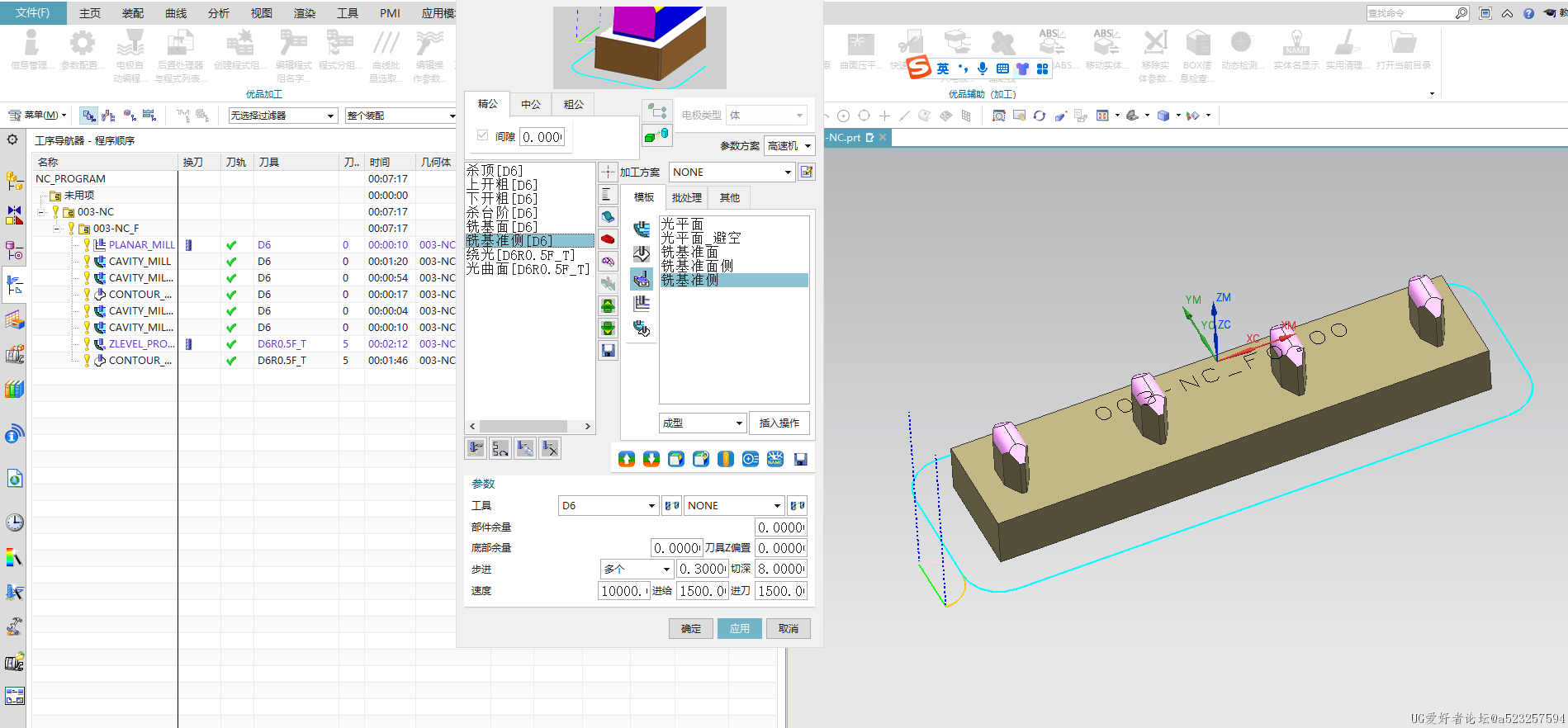The image size is (1568, 728).
Task: Select the planar mill template category icon
Action: point(642,304)
